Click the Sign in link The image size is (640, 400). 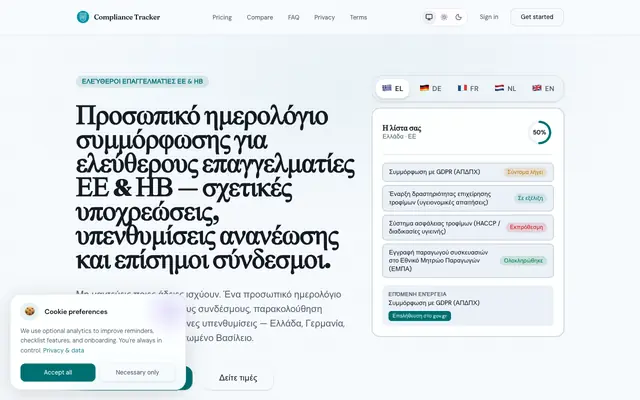coord(489,17)
